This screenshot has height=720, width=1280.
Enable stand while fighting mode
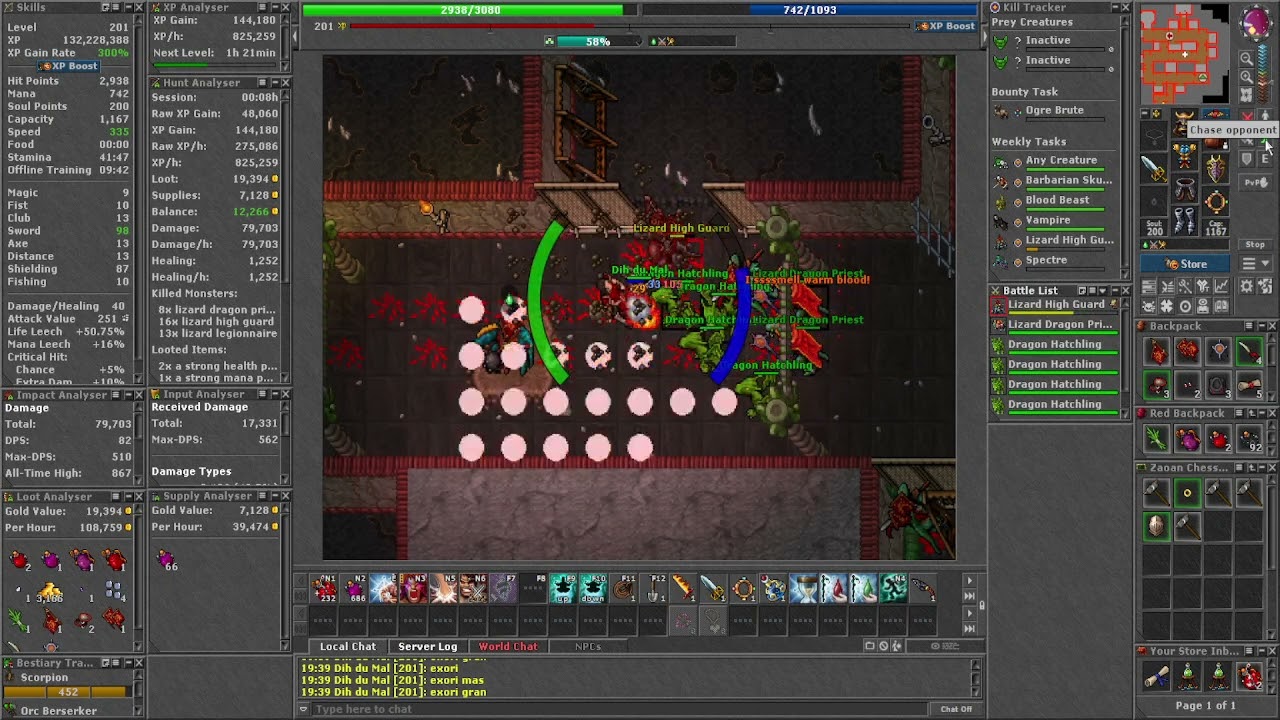(x=1265, y=116)
